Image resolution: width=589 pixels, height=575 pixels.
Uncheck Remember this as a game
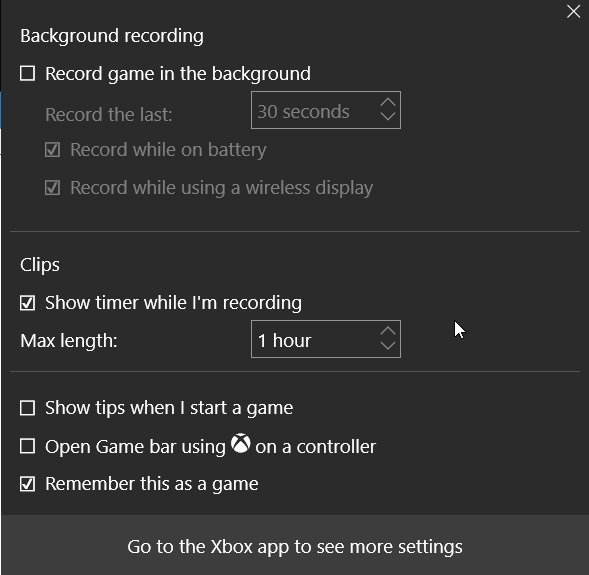point(27,484)
